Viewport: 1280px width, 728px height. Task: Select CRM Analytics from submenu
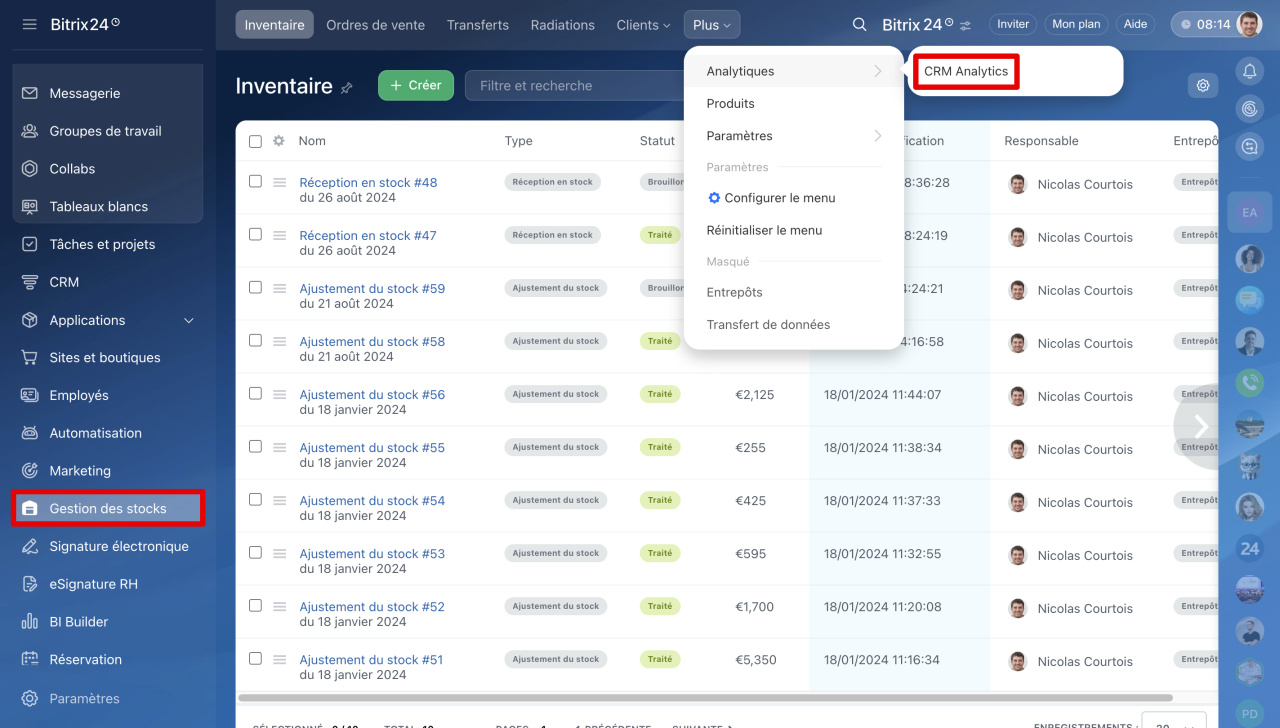pyautogui.click(x=965, y=72)
